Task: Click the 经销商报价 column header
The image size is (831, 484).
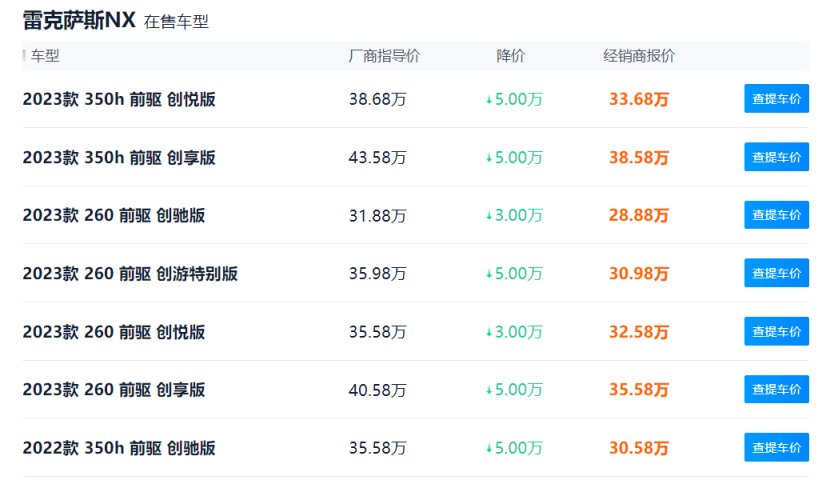Action: click(639, 56)
